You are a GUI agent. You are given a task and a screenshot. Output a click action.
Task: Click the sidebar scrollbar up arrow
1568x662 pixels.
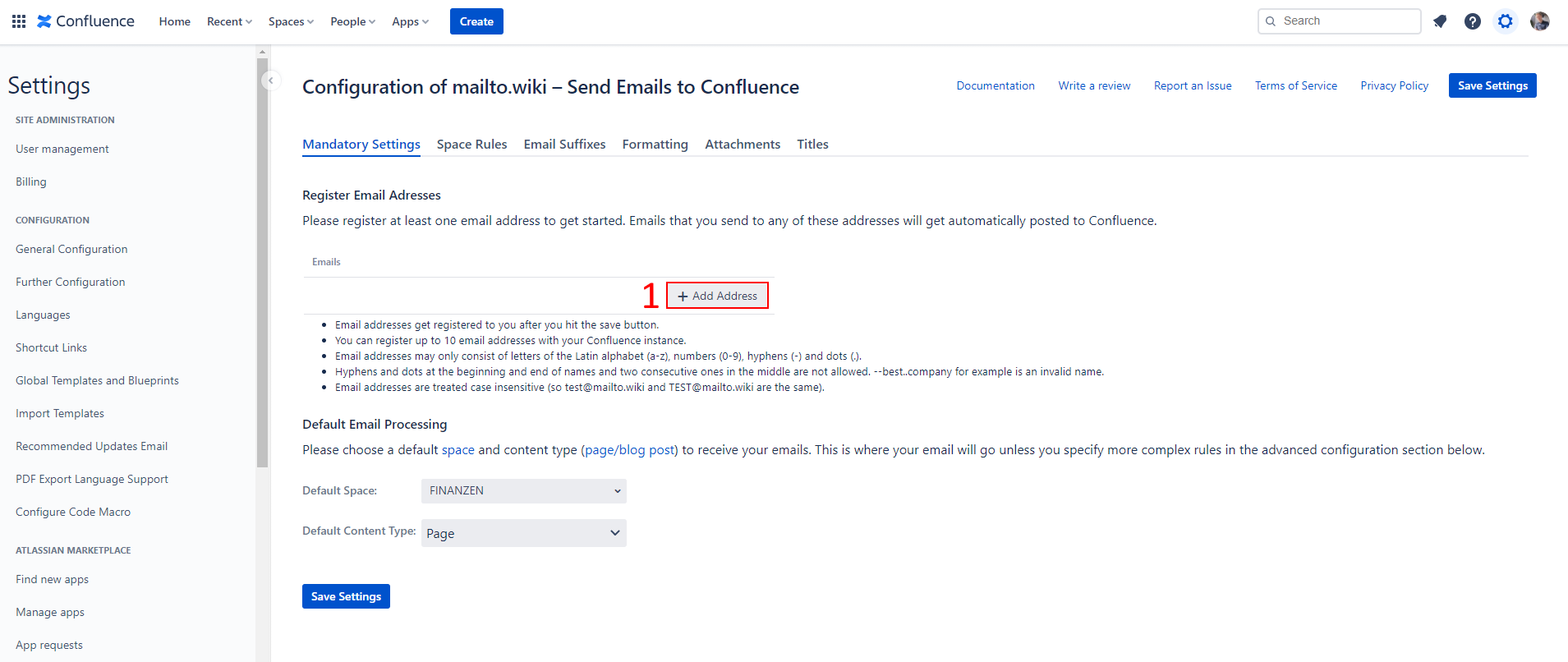pos(262,52)
